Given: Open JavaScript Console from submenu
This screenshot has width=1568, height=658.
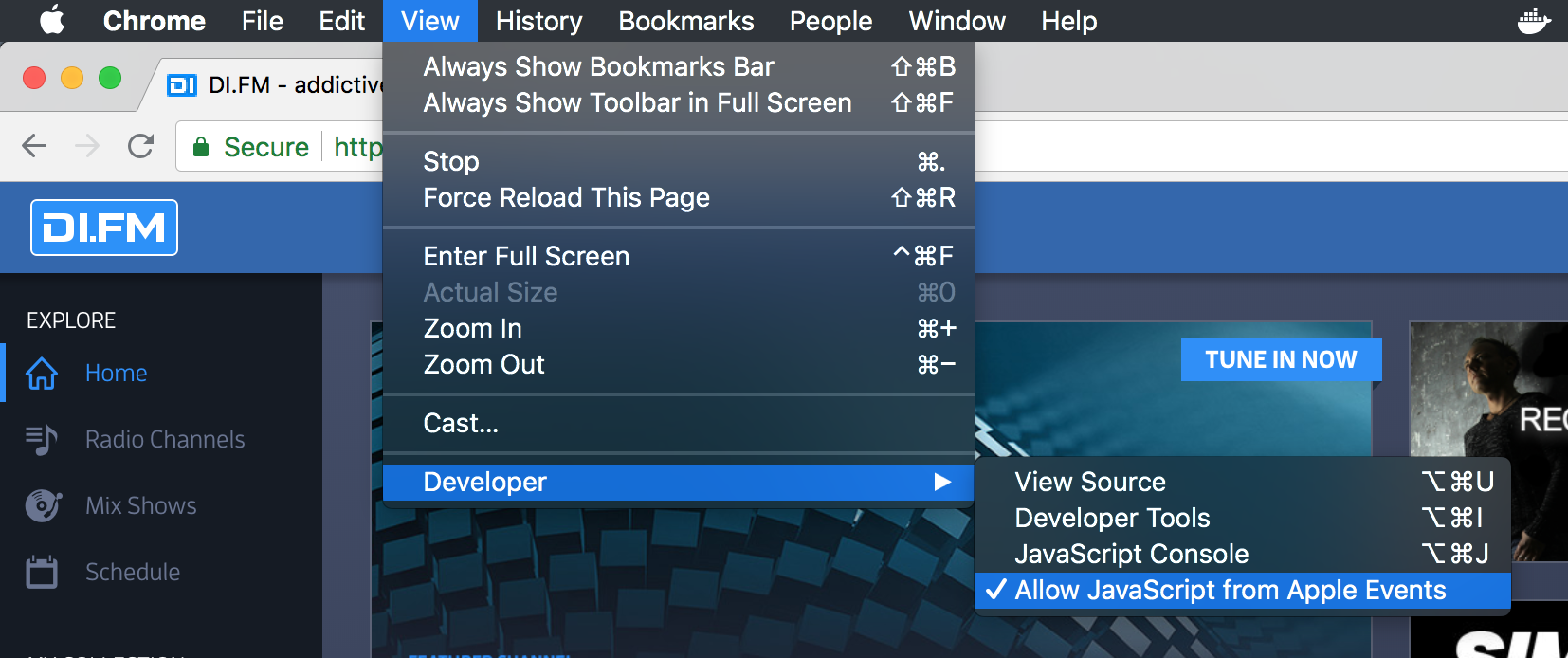Looking at the screenshot, I should 1242,554.
